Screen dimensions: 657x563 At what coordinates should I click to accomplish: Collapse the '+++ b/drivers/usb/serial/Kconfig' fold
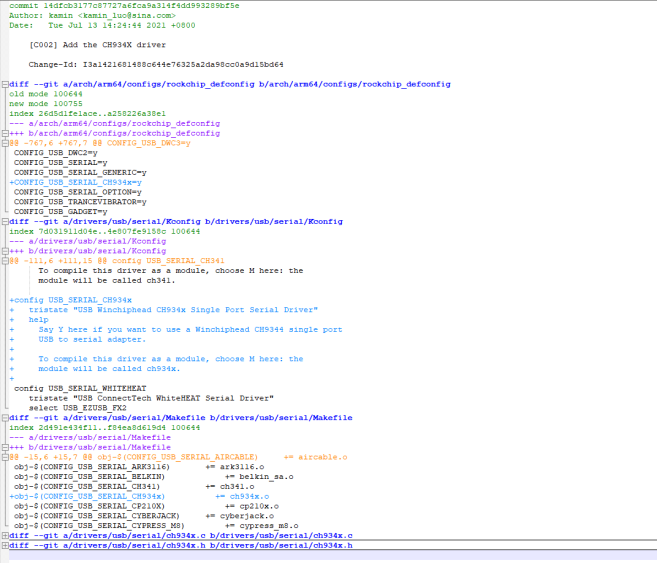tap(5, 251)
